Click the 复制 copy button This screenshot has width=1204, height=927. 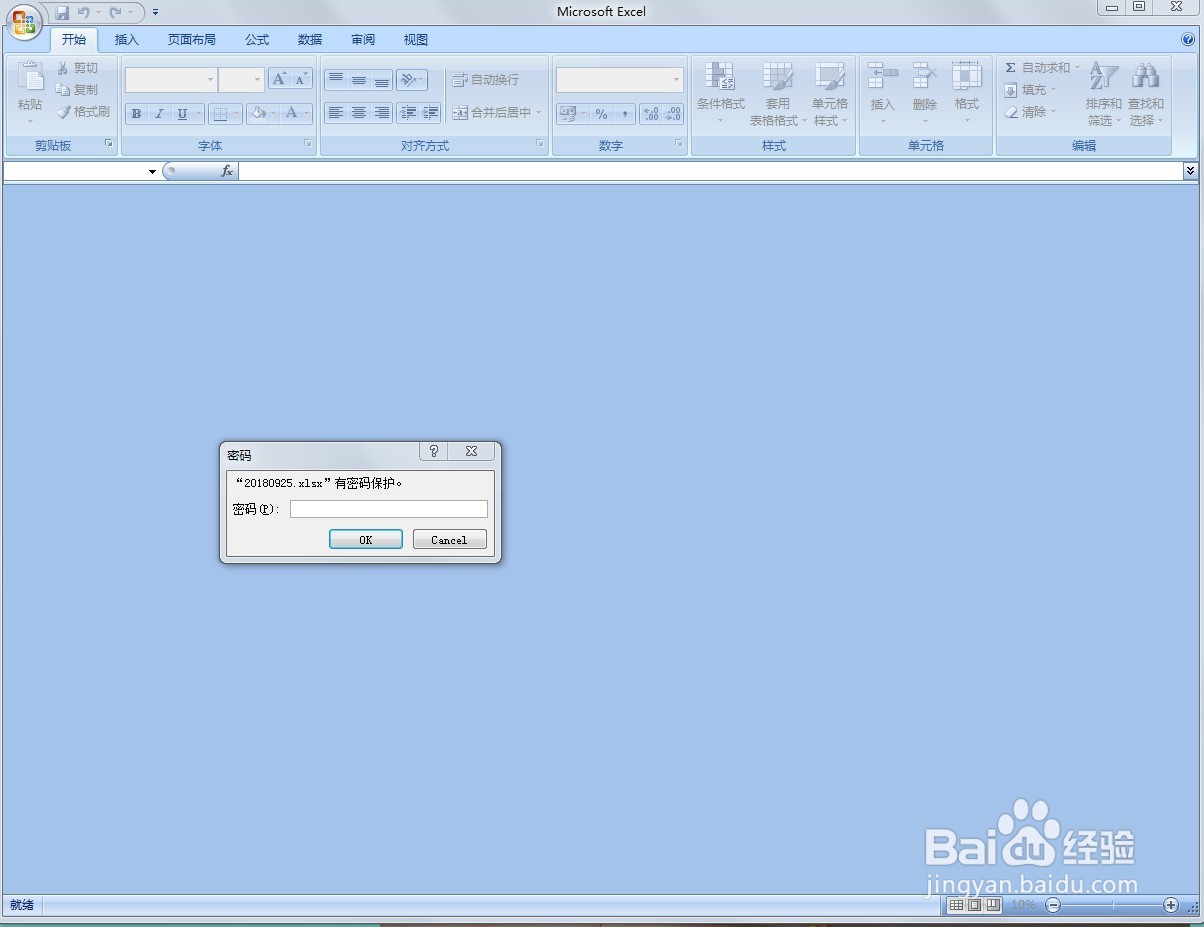78,90
